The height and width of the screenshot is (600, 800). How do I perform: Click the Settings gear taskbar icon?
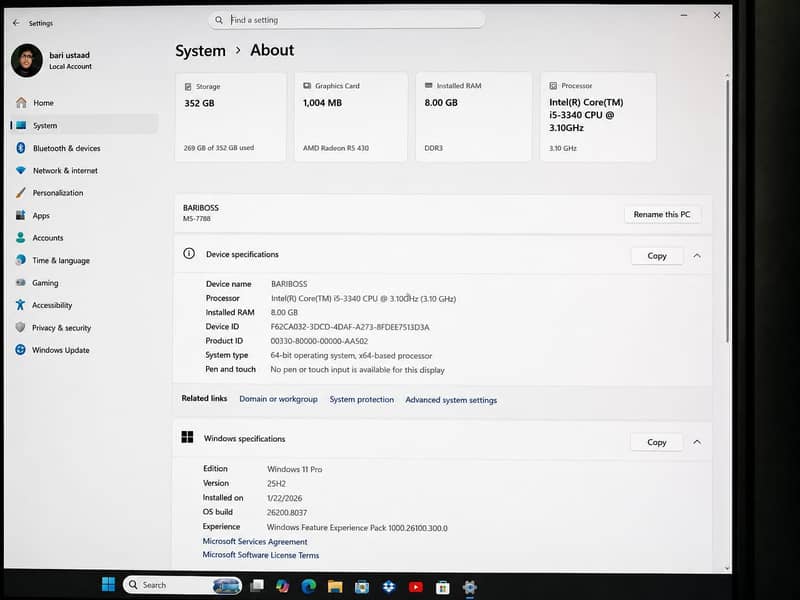[469, 588]
